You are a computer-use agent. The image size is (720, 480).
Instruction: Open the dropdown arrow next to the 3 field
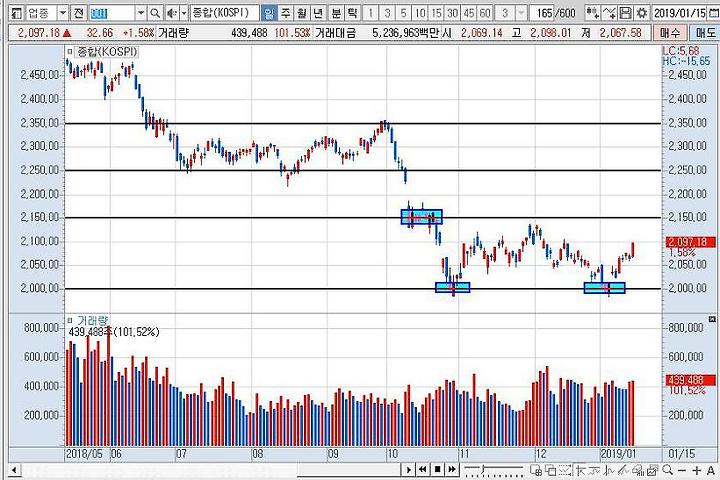coord(521,13)
